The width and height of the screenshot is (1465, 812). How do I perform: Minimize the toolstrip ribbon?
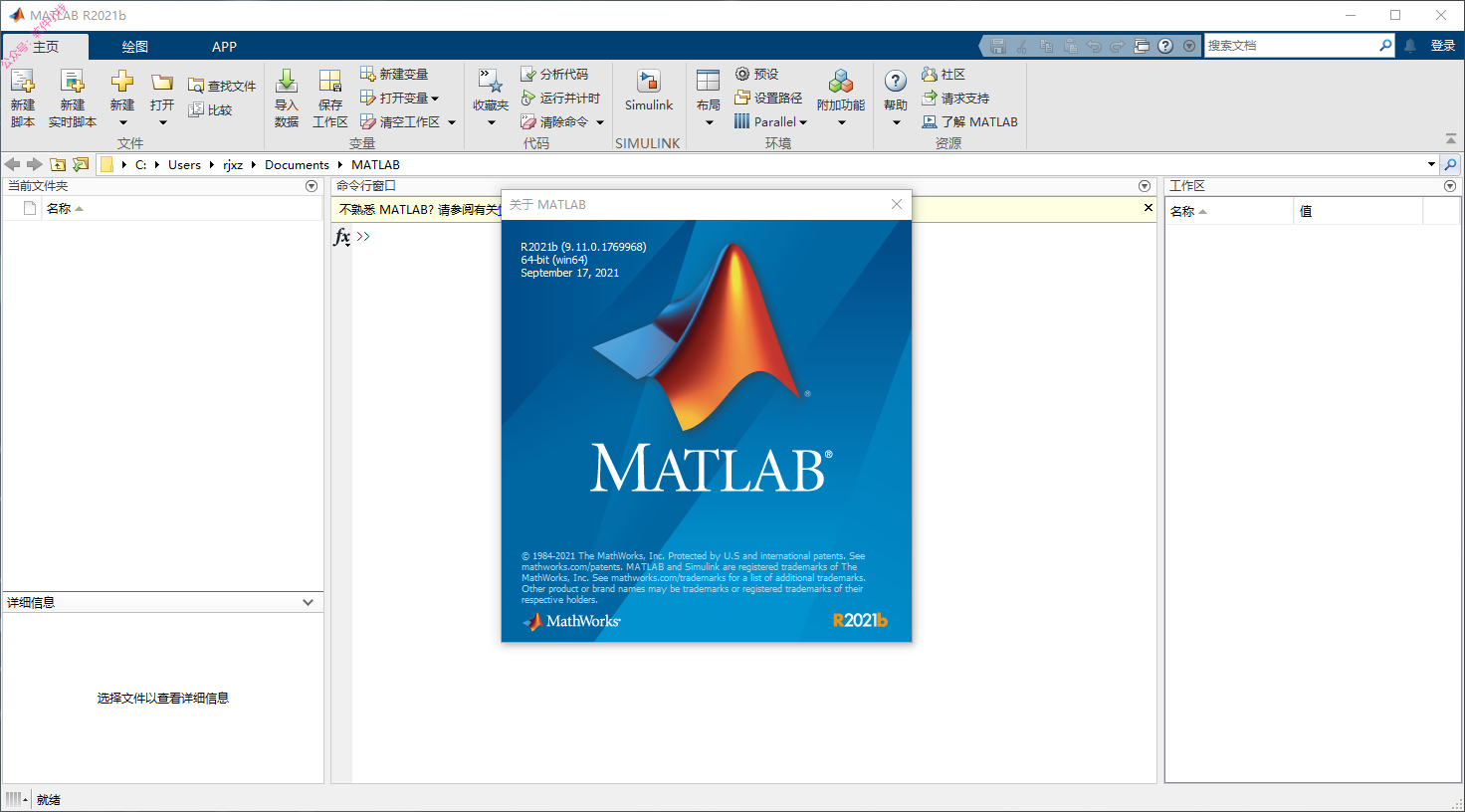(x=1450, y=138)
